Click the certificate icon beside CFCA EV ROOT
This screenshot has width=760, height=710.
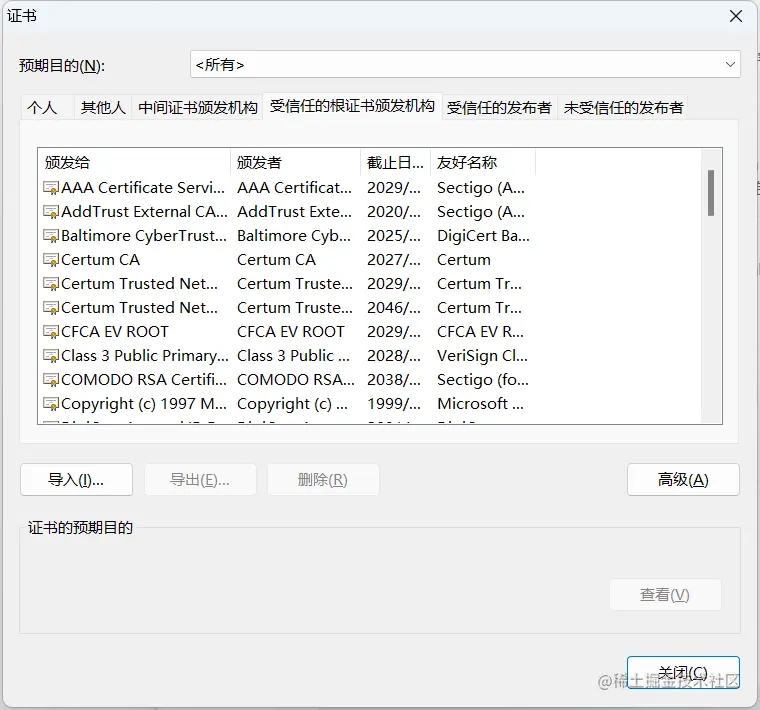click(x=51, y=331)
